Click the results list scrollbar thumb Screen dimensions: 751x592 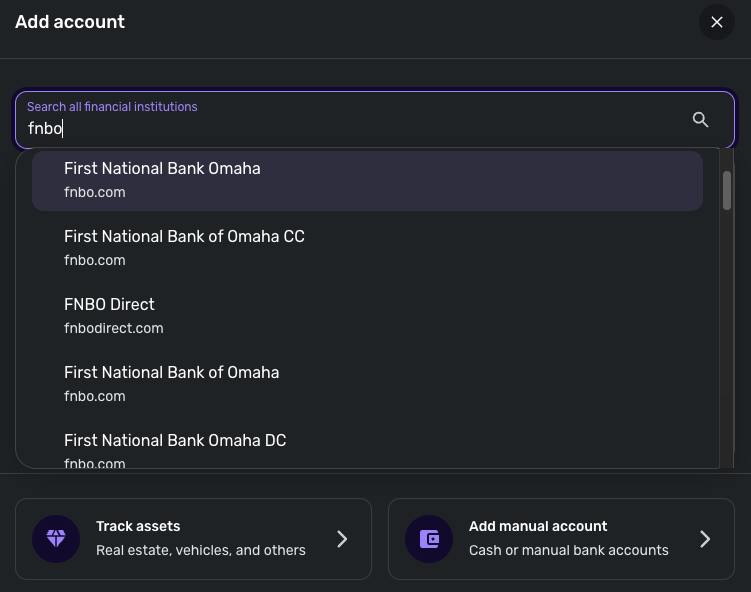[727, 190]
